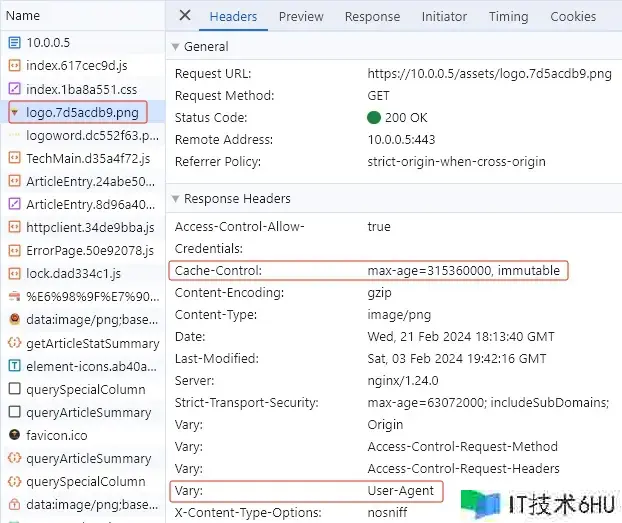622x523 pixels.
Task: Click the icon beside favicon.ico
Action: (x=14, y=435)
